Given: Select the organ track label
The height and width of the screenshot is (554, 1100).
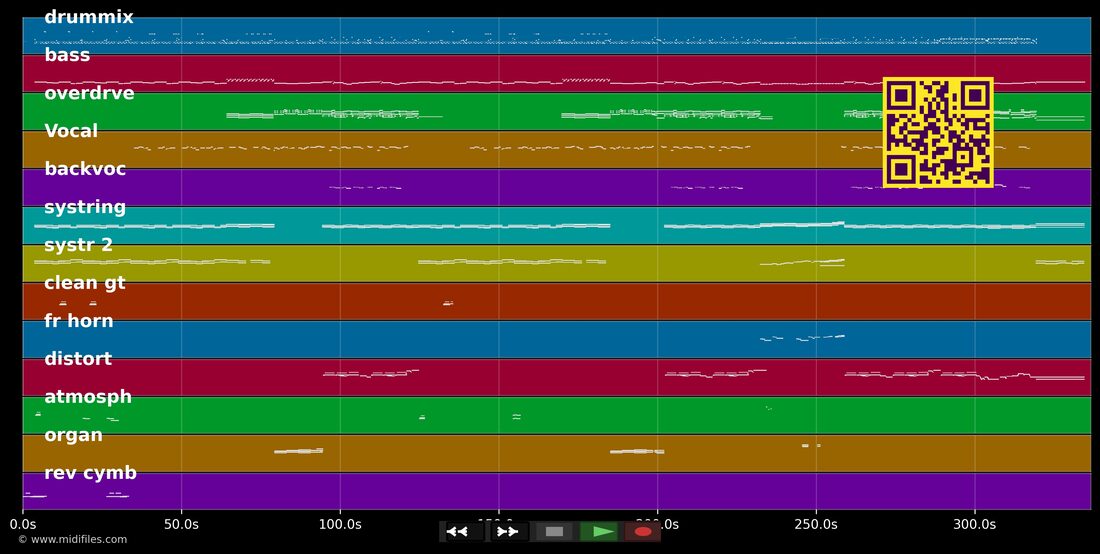Looking at the screenshot, I should click(74, 435).
